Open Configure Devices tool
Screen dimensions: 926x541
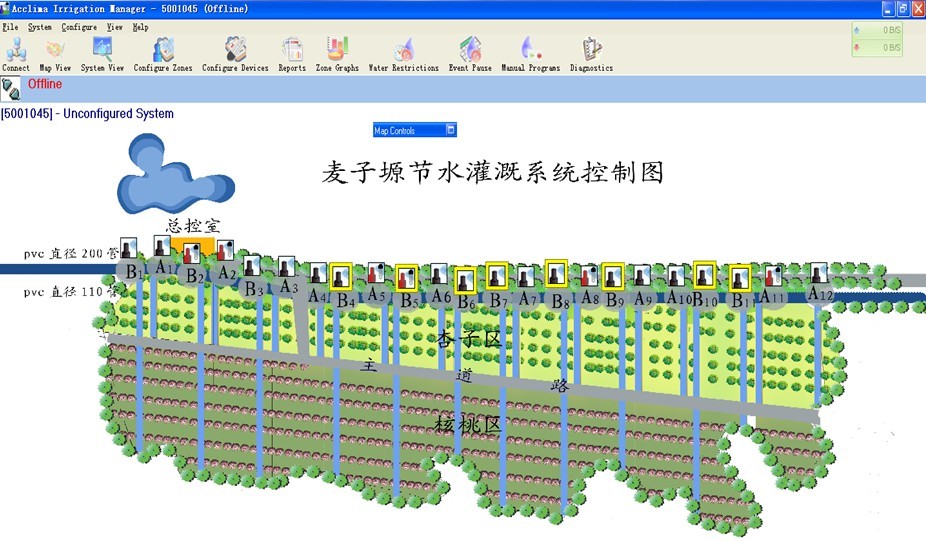click(x=235, y=54)
